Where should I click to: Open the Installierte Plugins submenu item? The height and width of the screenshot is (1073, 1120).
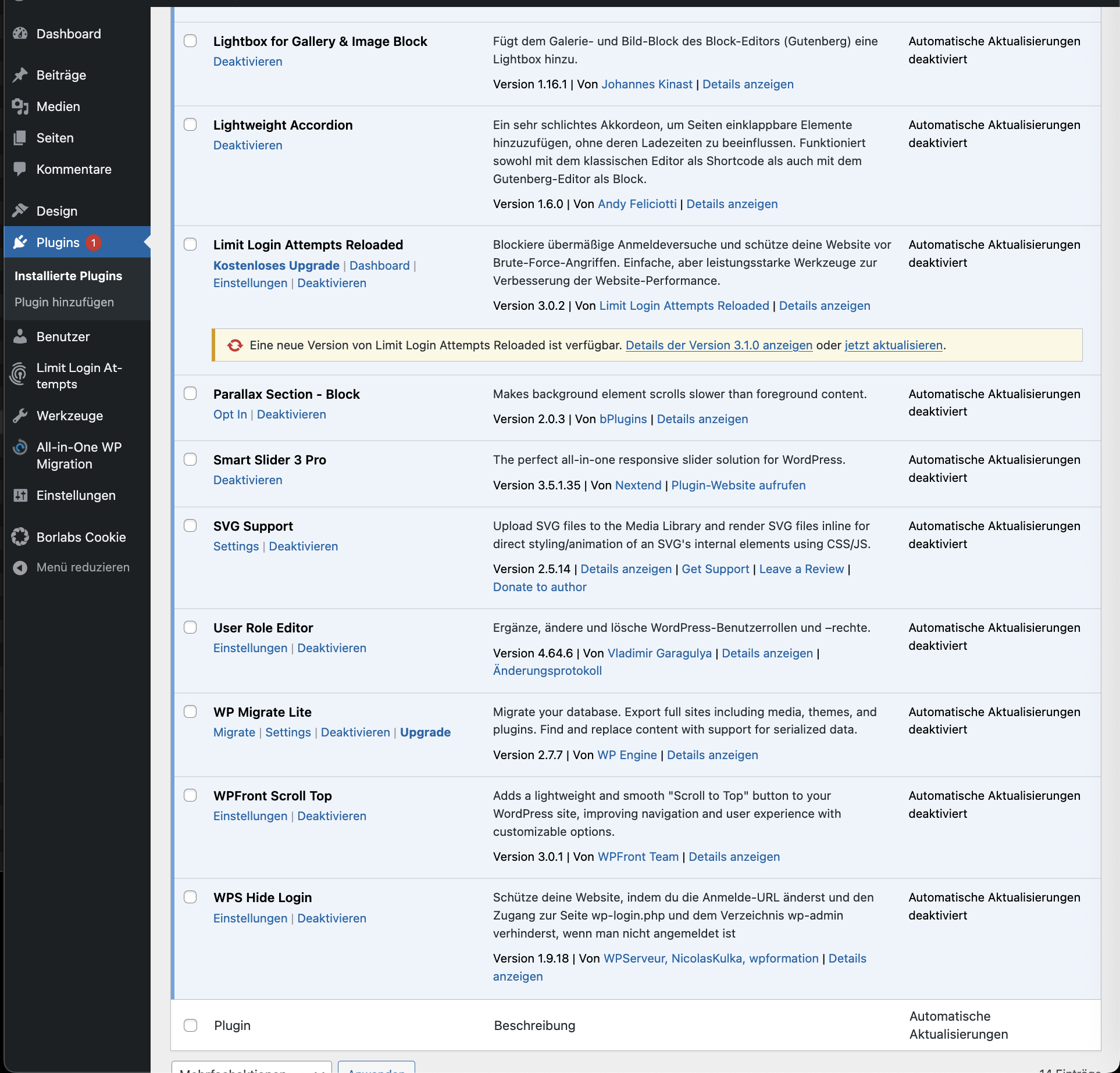point(69,276)
